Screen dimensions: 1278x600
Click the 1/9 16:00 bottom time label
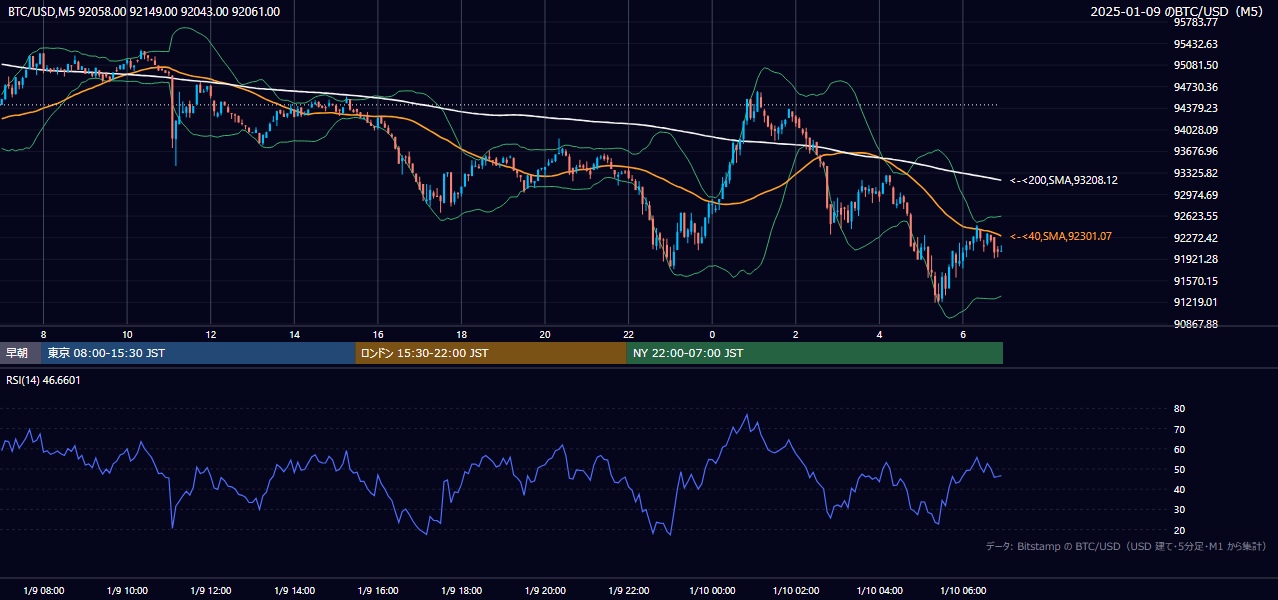pyautogui.click(x=378, y=591)
